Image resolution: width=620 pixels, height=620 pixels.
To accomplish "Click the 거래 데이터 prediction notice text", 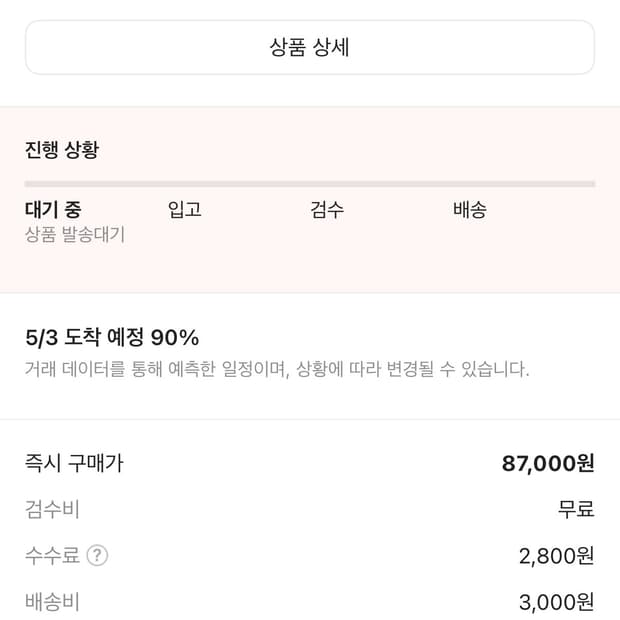I will click(x=277, y=369).
